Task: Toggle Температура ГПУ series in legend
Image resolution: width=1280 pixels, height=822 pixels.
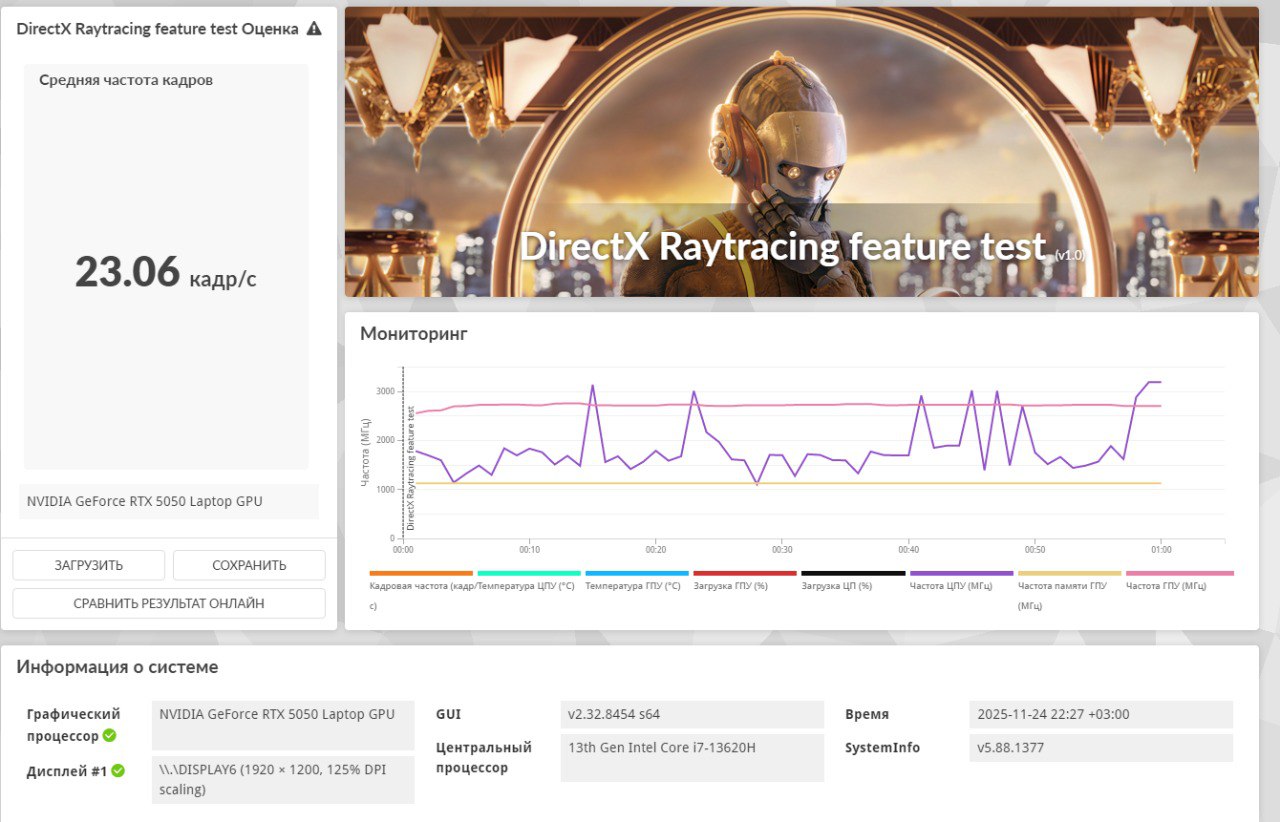Action: pyautogui.click(x=633, y=586)
